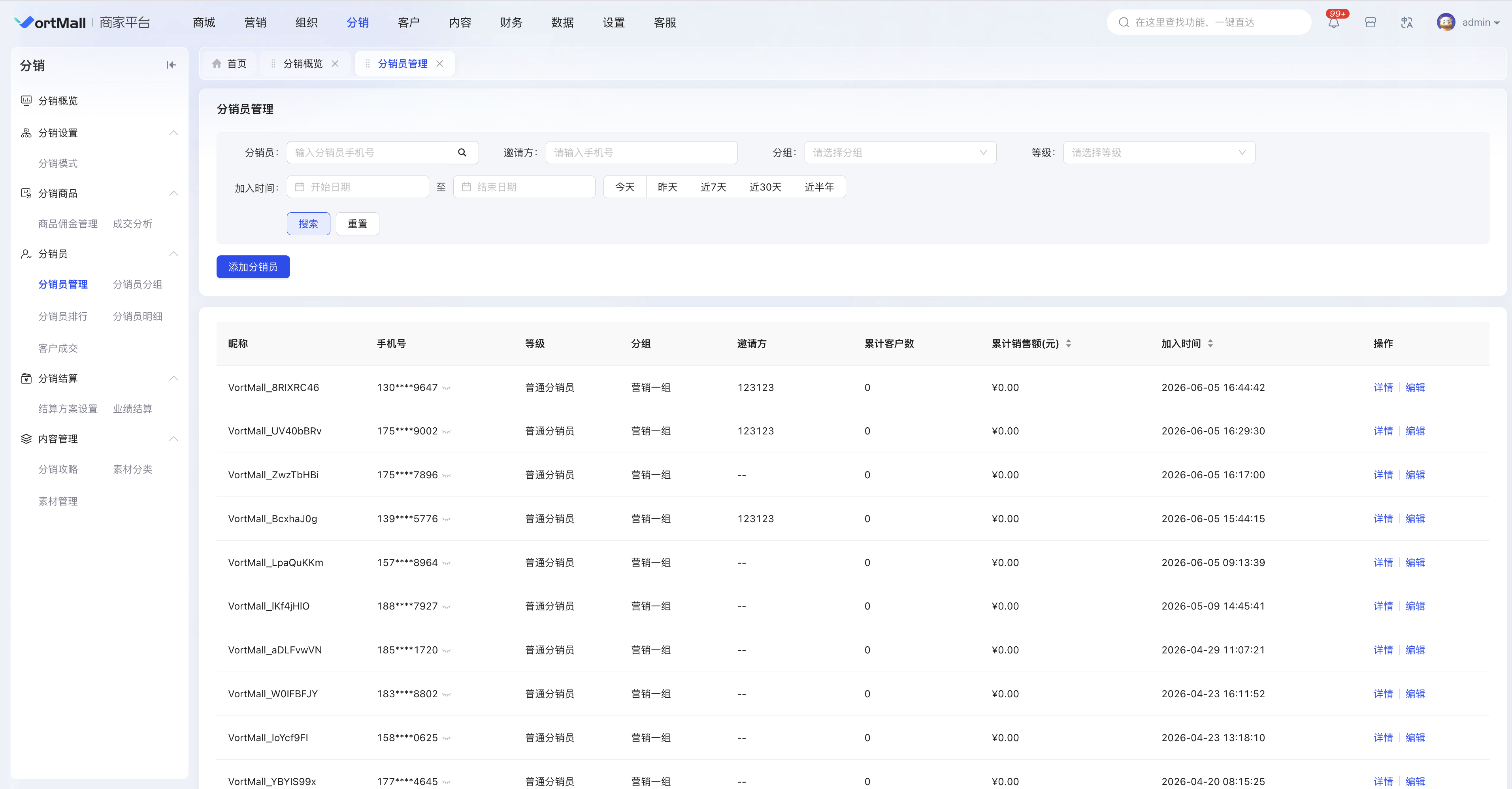Click 编辑 for VortMall_LpaQuKKm
Image resolution: width=1512 pixels, height=789 pixels.
(x=1415, y=562)
